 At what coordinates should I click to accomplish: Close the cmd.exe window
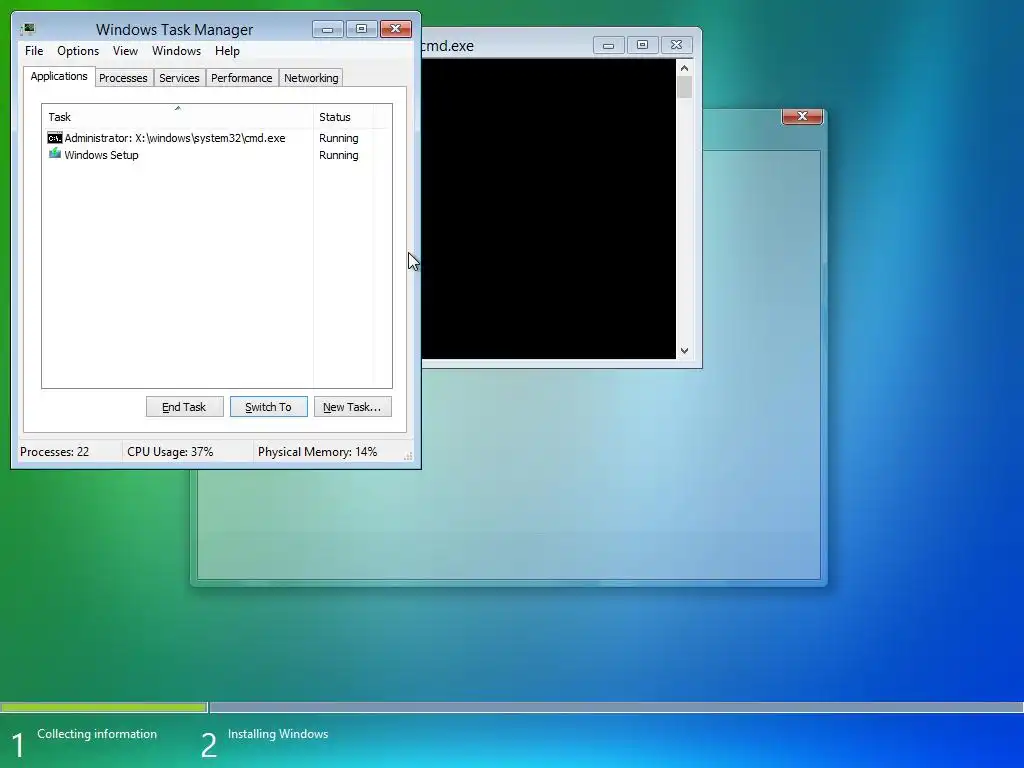pyautogui.click(x=676, y=45)
